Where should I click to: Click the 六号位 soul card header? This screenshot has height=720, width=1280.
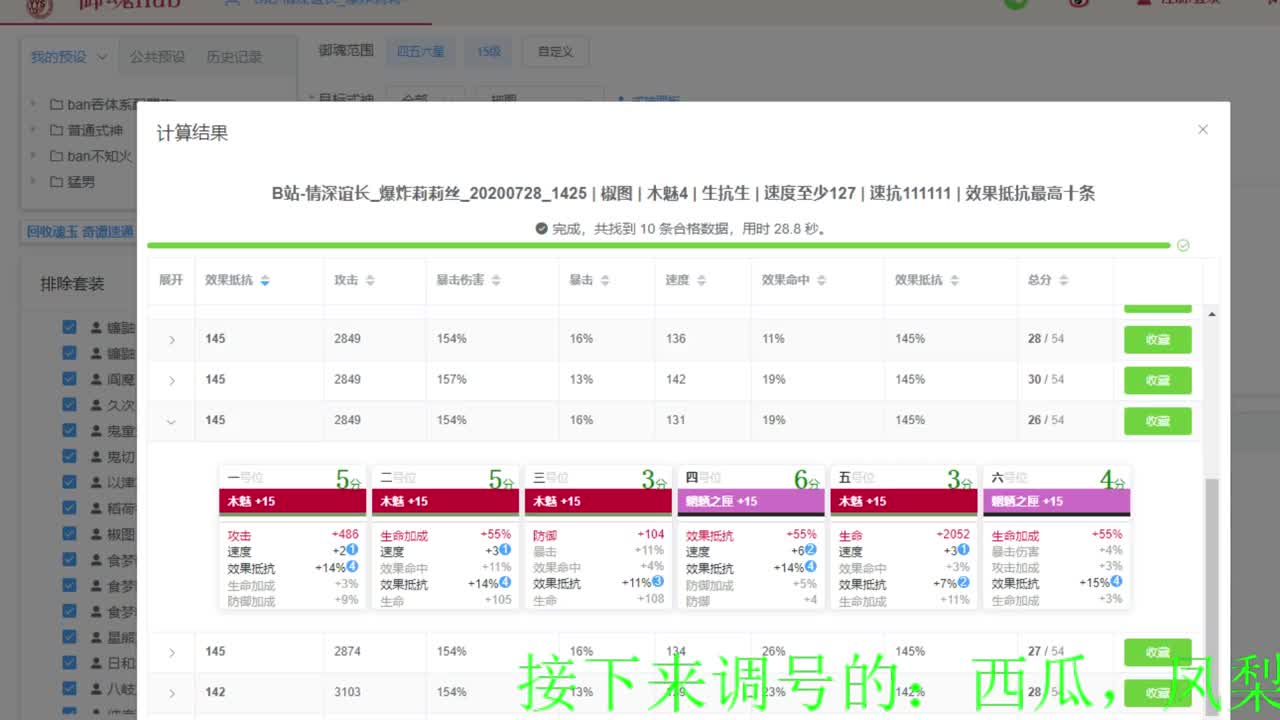[1057, 501]
